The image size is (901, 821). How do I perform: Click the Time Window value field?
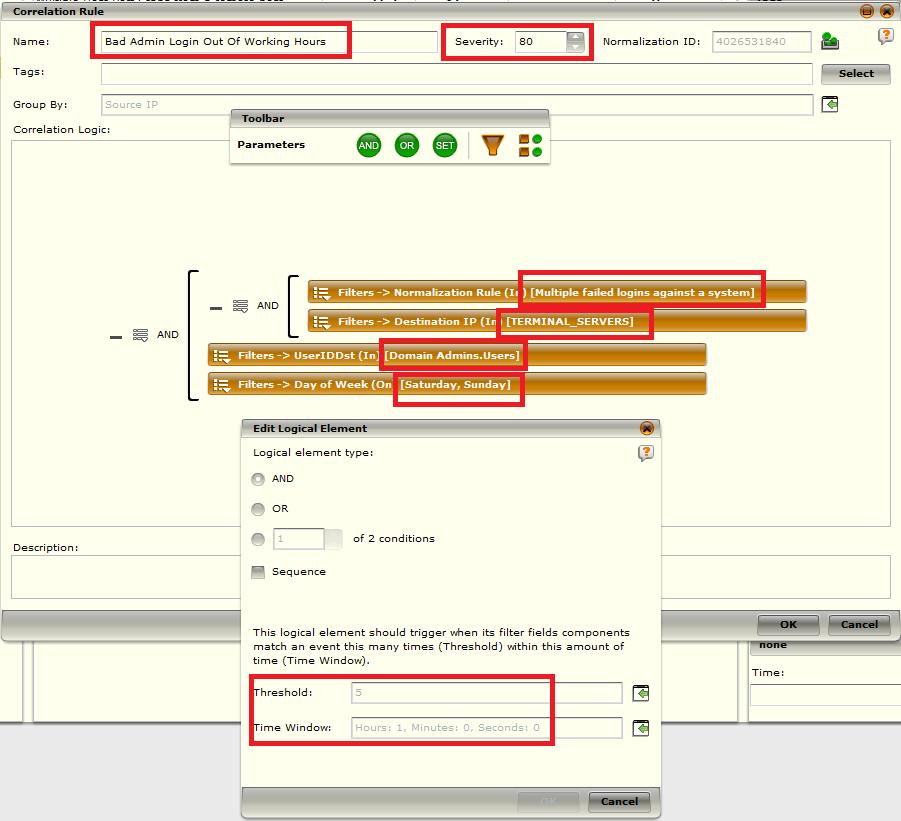tap(487, 728)
